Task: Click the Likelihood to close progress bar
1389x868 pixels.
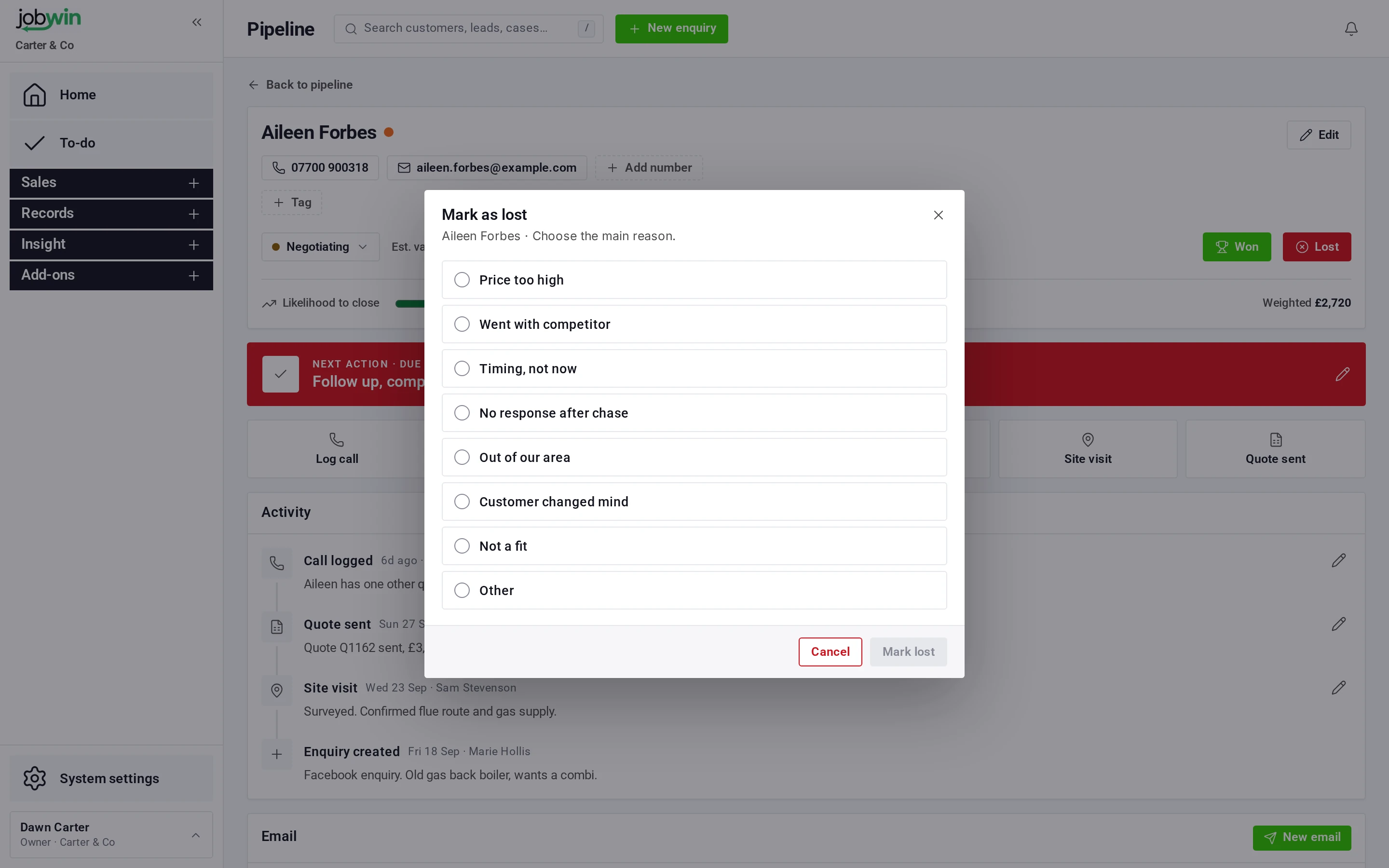Action: tap(410, 303)
